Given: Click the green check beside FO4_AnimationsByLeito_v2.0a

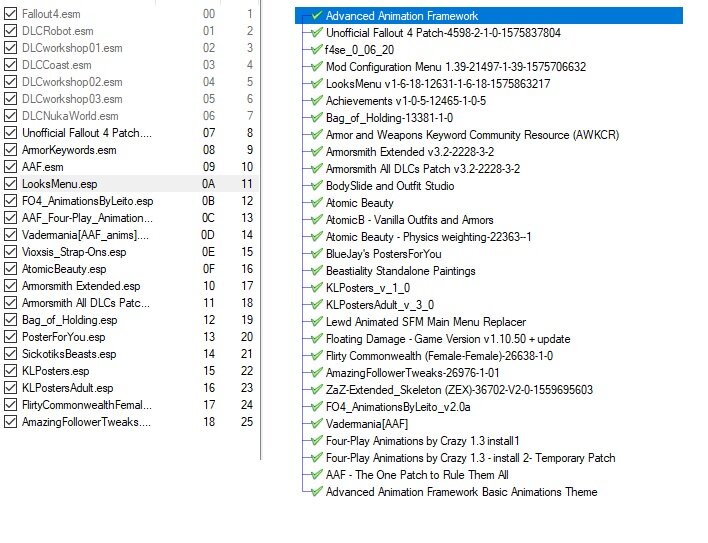Looking at the screenshot, I should 317,407.
